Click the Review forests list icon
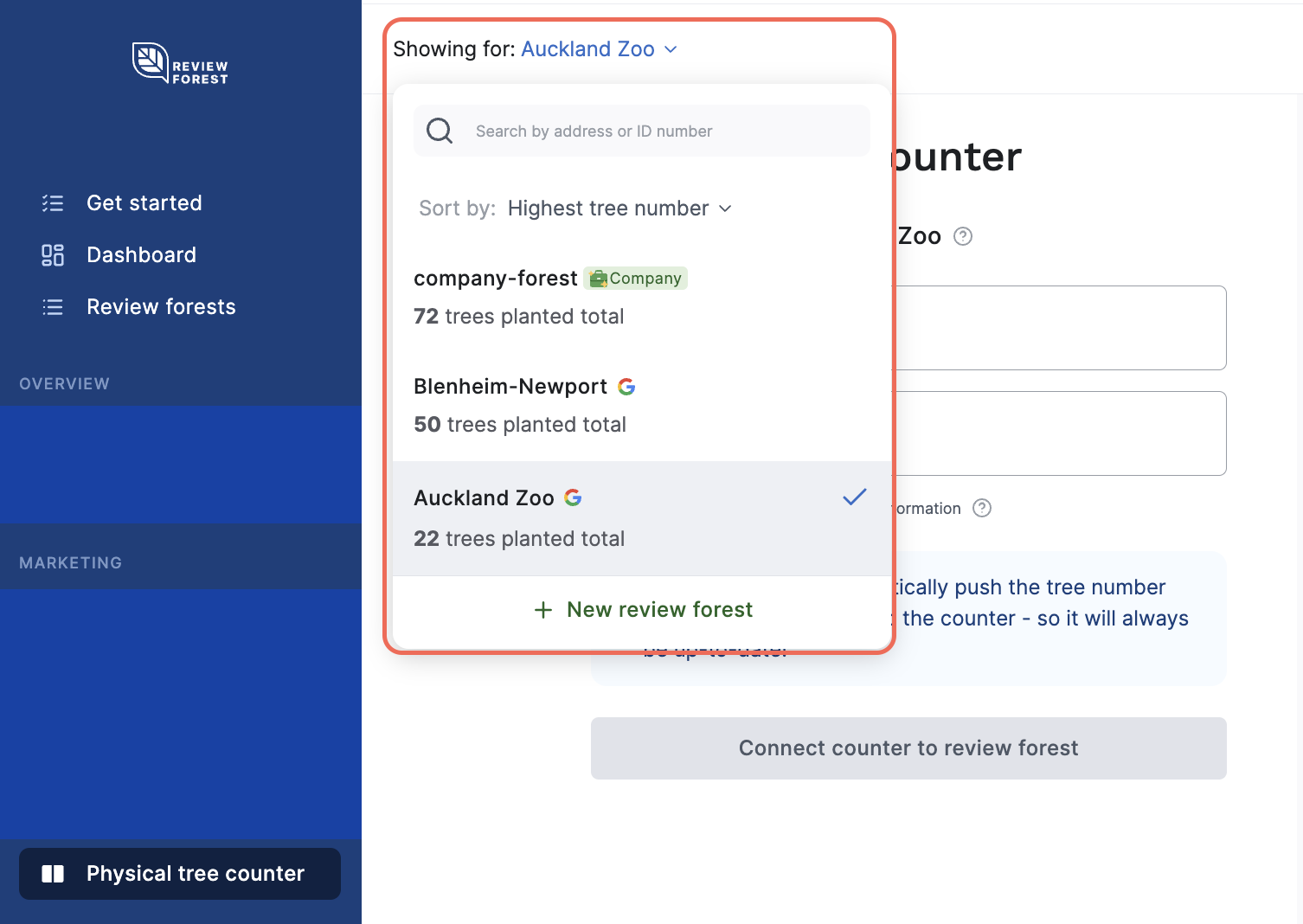1303x924 pixels. coord(53,307)
